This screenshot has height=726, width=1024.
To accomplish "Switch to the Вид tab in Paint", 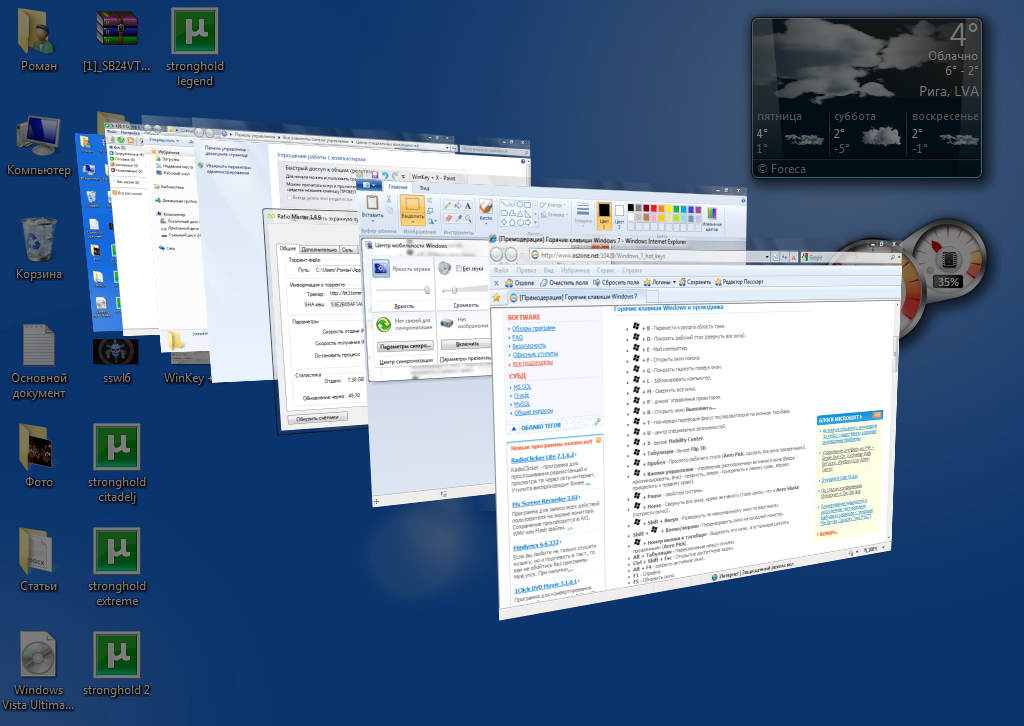I will point(424,187).
